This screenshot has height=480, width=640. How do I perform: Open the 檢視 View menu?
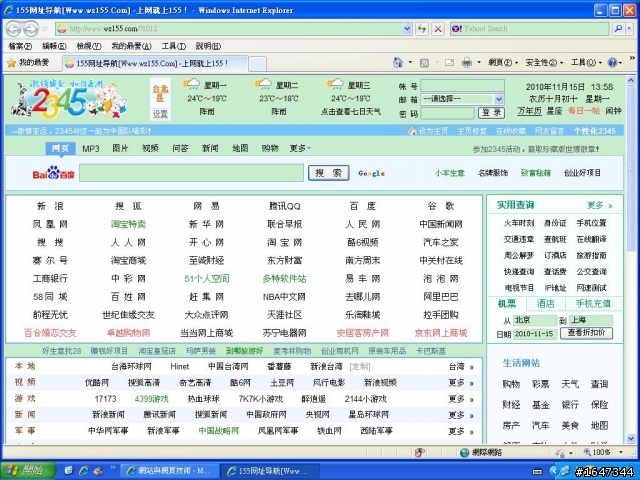(x=89, y=46)
